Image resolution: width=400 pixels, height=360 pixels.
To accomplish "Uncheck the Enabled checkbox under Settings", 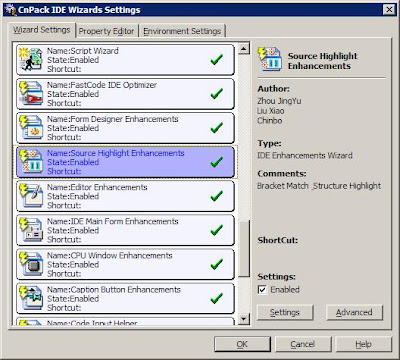I will tap(262, 290).
